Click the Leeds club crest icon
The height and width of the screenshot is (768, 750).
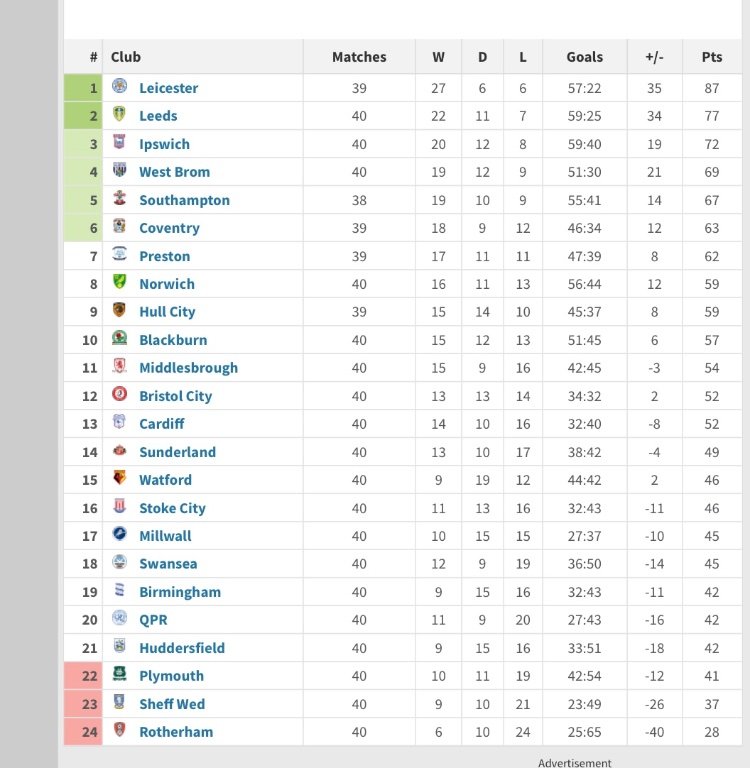[x=120, y=115]
